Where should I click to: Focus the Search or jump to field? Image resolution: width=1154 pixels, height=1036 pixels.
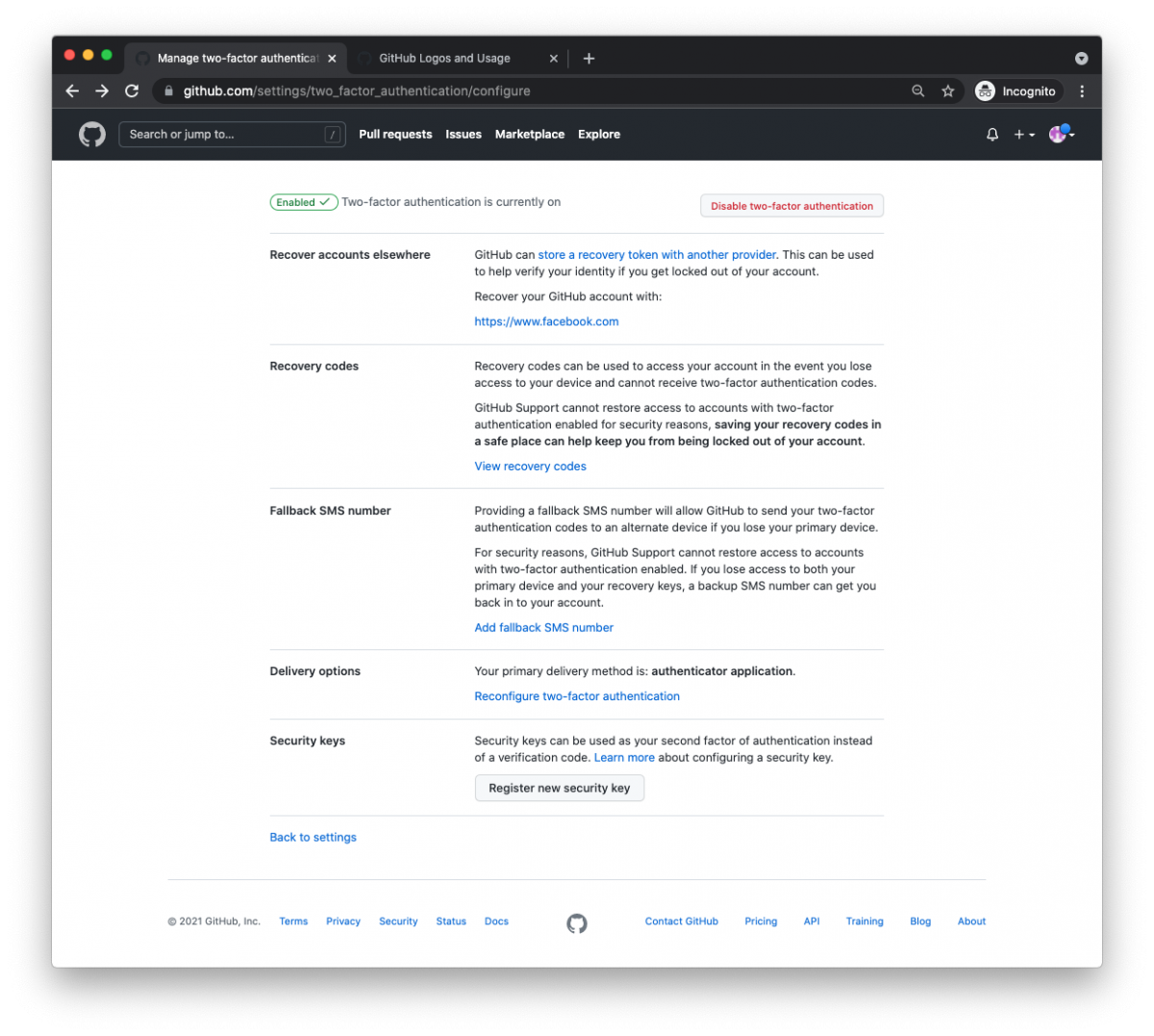[232, 135]
